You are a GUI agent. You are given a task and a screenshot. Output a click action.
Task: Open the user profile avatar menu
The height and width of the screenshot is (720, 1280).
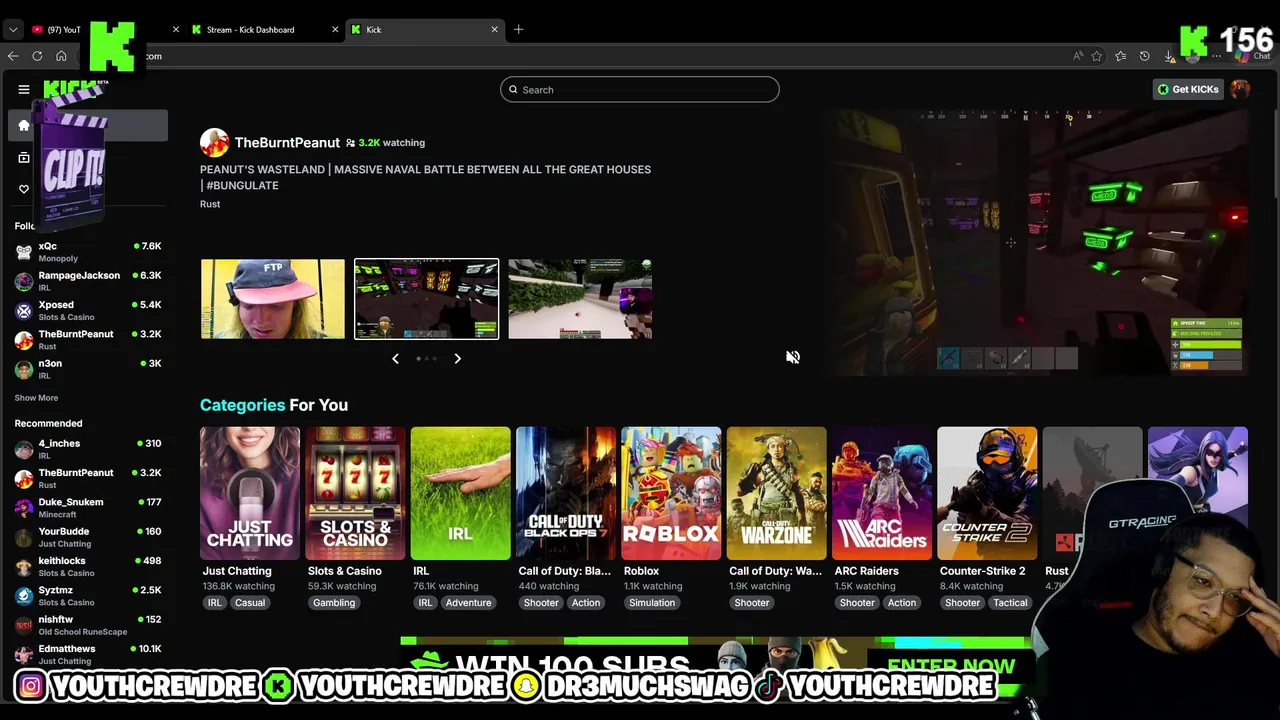[1240, 89]
